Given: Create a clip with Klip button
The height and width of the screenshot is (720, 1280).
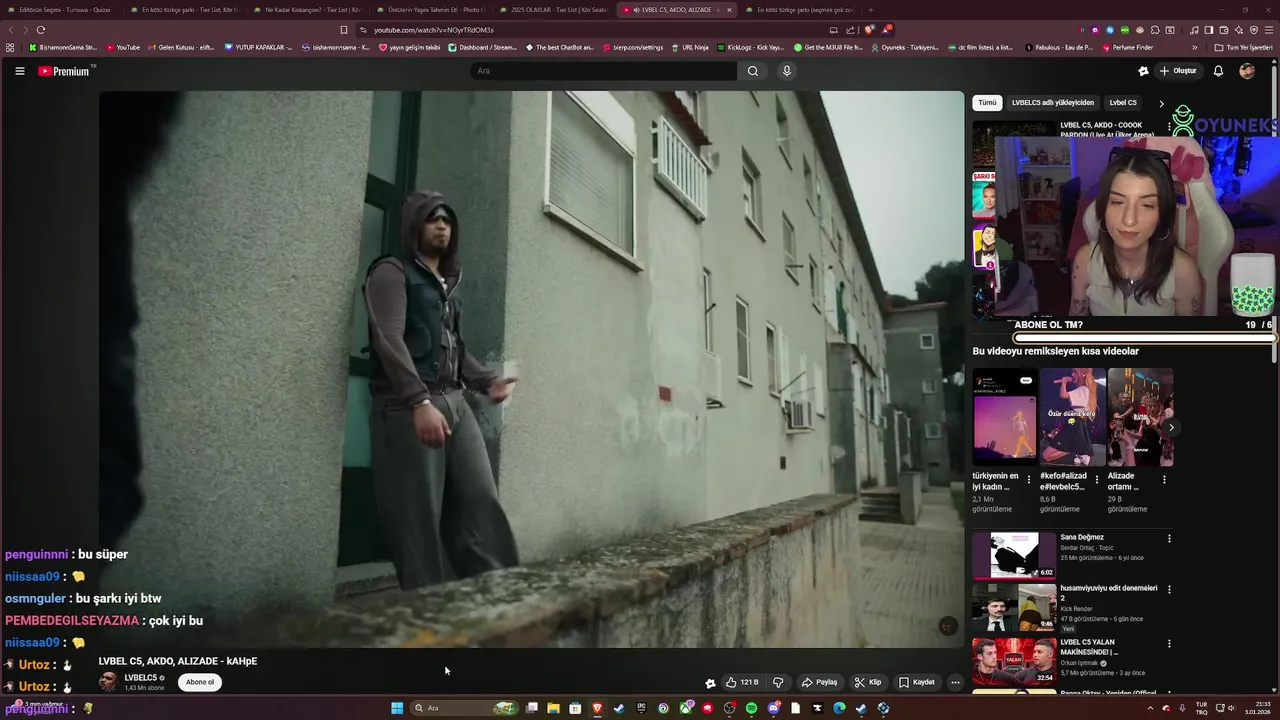Looking at the screenshot, I should 868,682.
